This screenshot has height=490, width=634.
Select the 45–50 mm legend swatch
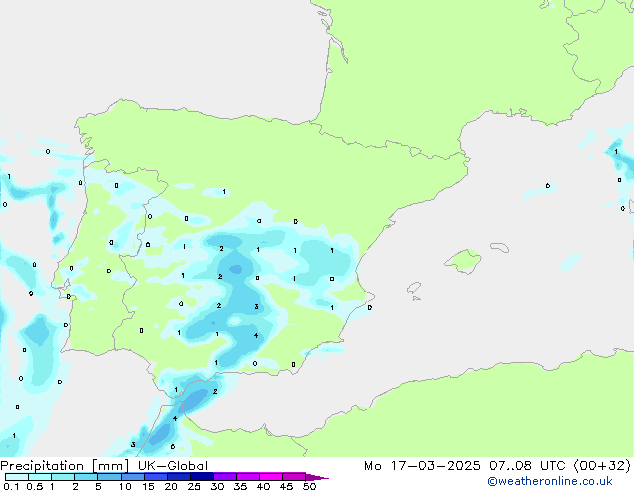pyautogui.click(x=294, y=477)
